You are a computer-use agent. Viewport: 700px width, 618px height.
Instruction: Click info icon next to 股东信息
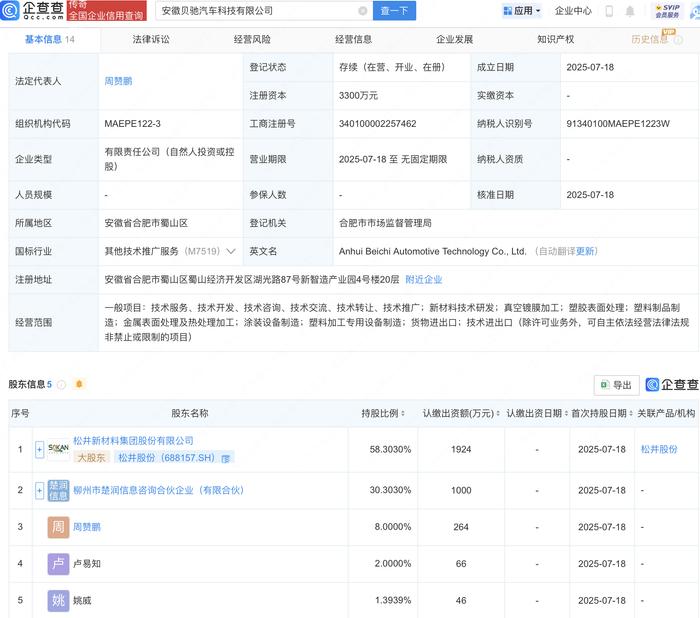pyautogui.click(x=62, y=384)
